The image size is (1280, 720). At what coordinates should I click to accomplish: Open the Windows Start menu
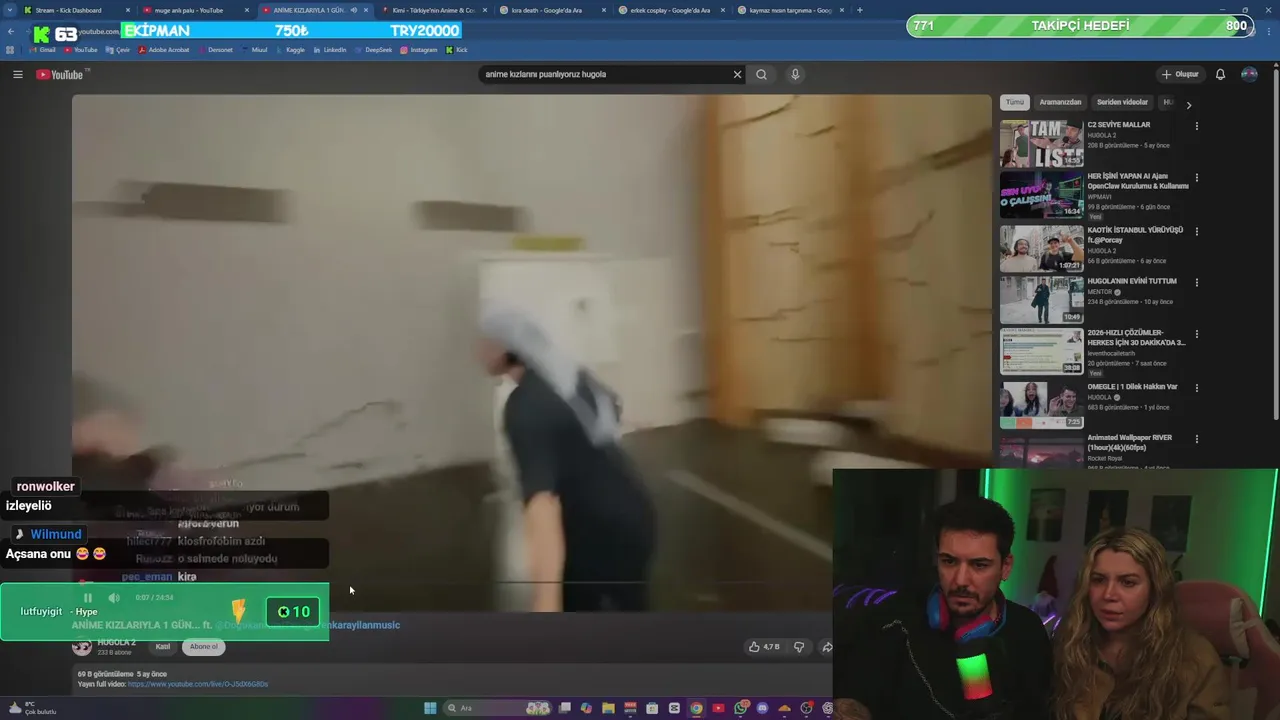point(430,708)
